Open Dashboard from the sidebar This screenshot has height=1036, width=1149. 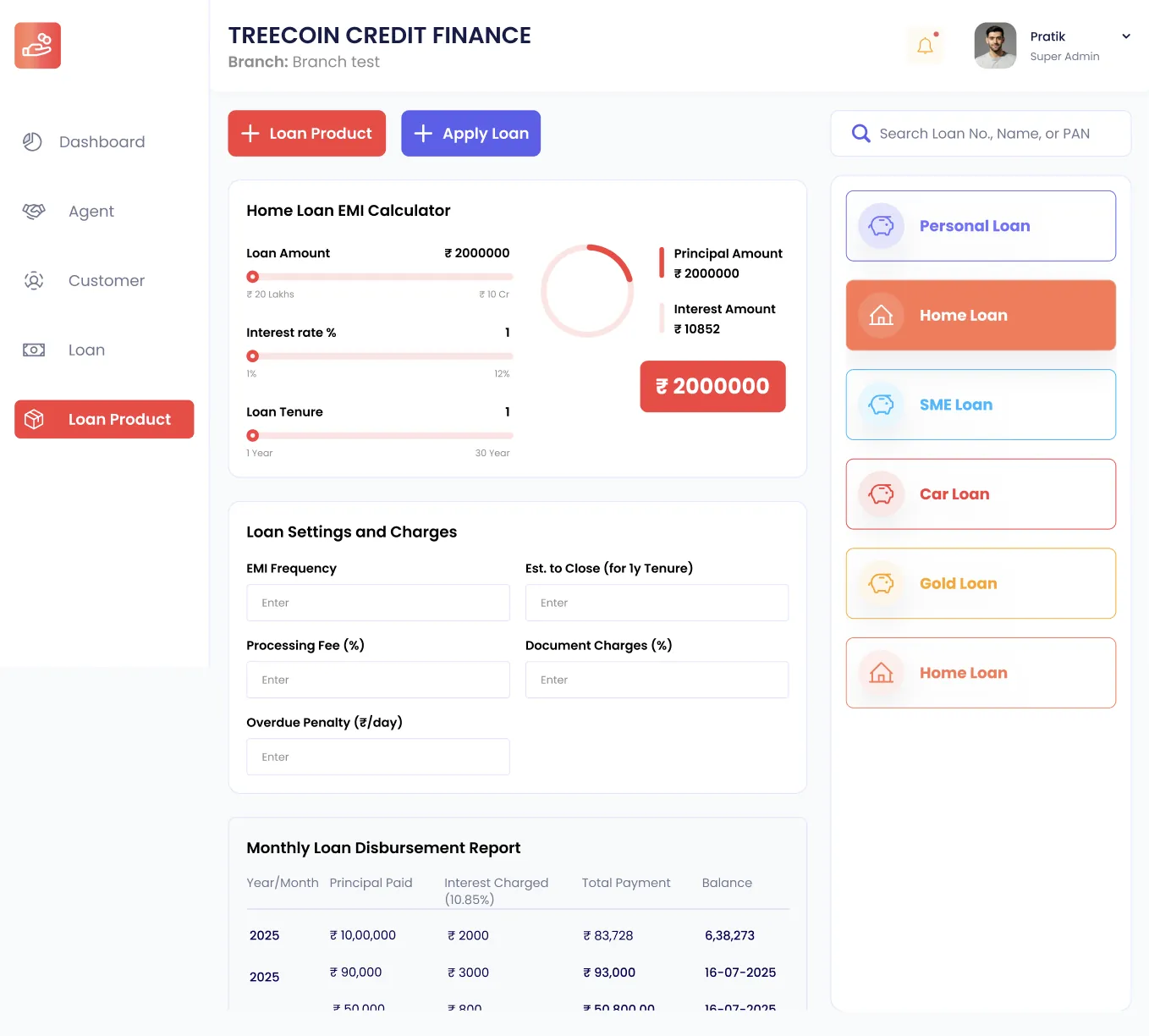[104, 142]
